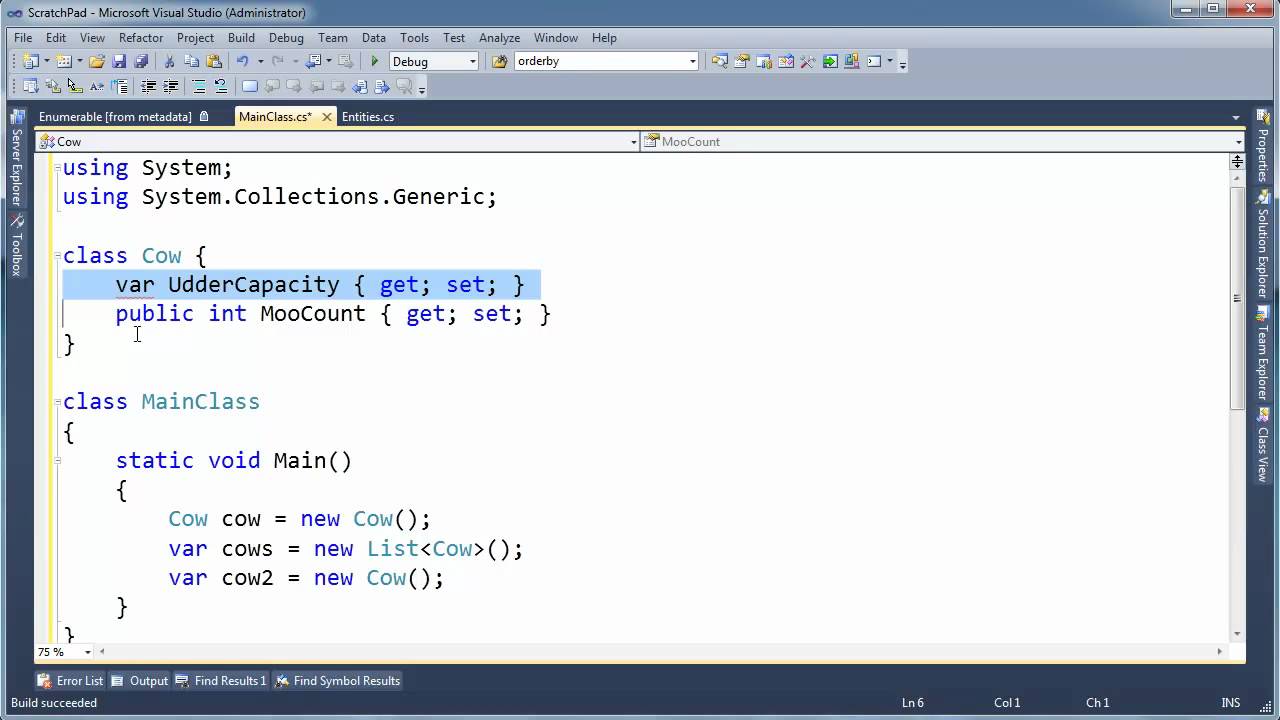The width and height of the screenshot is (1280, 720).
Task: Click the Save All icon
Action: tap(141, 62)
